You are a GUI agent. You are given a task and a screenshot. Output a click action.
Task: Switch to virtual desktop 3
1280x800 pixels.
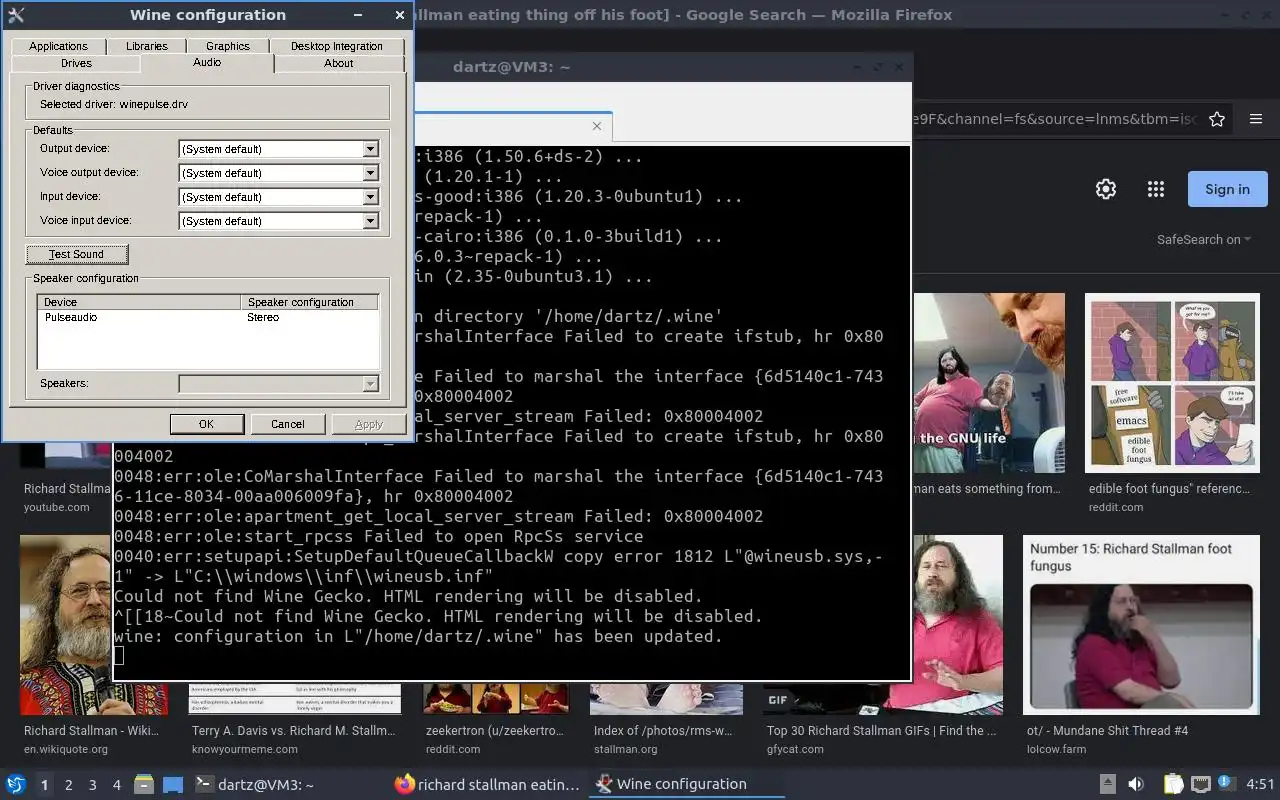pos(93,785)
